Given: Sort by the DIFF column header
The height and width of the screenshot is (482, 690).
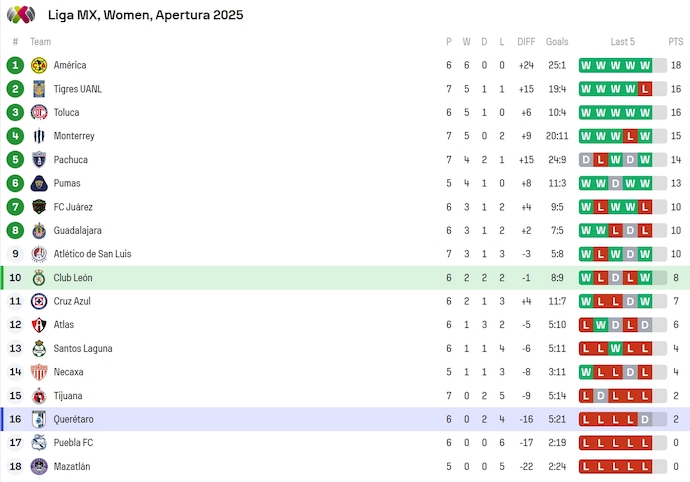Looking at the screenshot, I should tap(526, 42).
